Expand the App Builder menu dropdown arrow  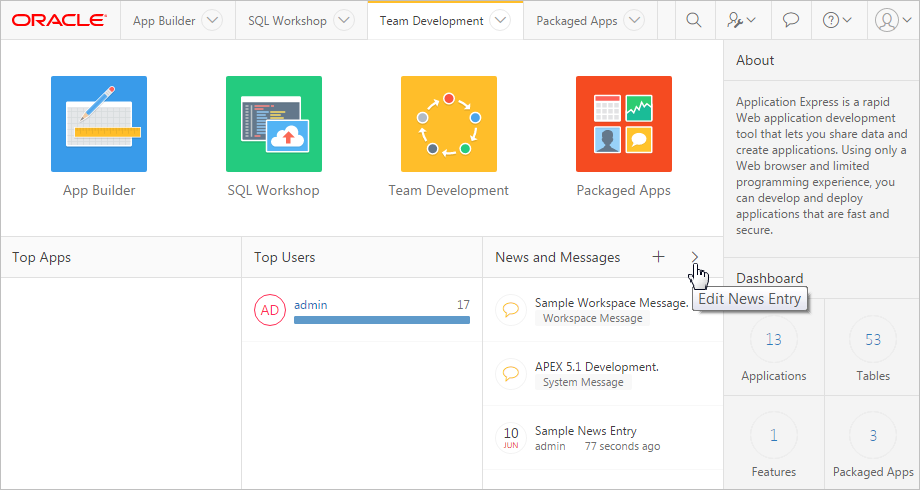click(212, 20)
